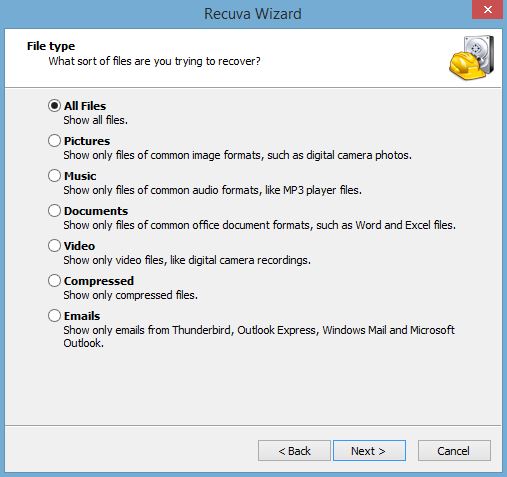Click the Back button
This screenshot has width=507, height=477.
point(294,451)
